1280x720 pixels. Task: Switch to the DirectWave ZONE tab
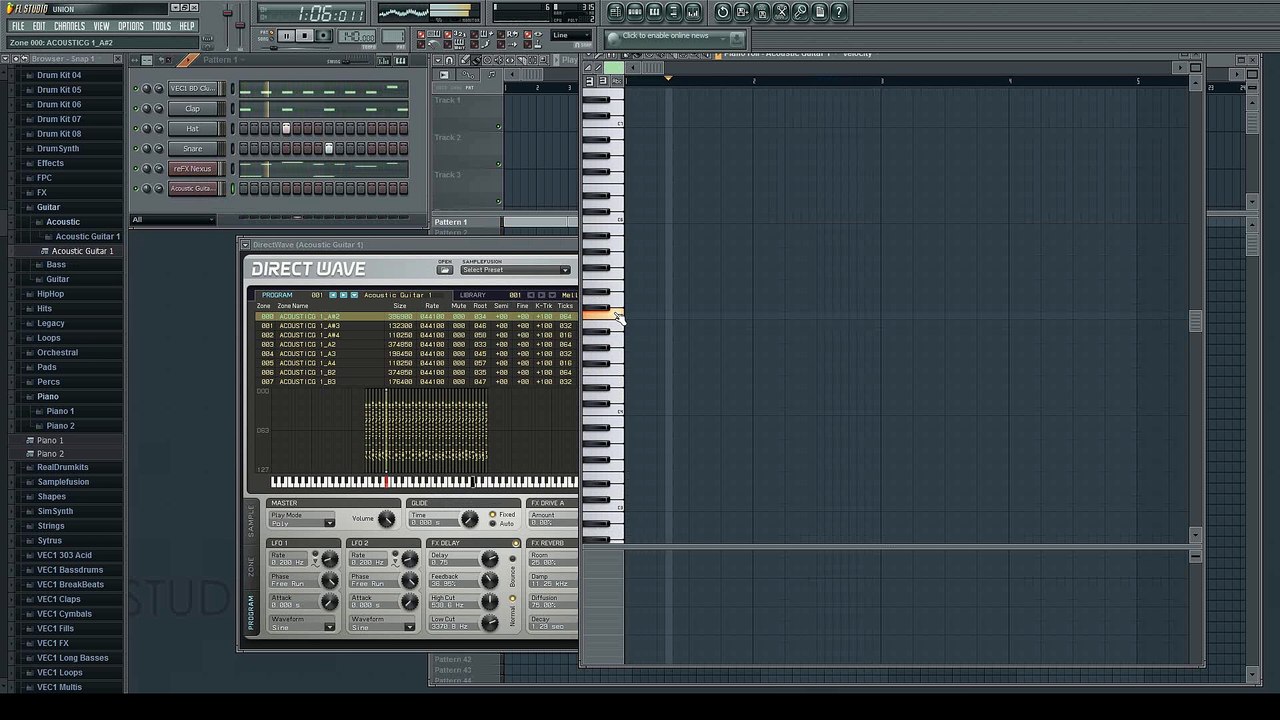coord(252,566)
